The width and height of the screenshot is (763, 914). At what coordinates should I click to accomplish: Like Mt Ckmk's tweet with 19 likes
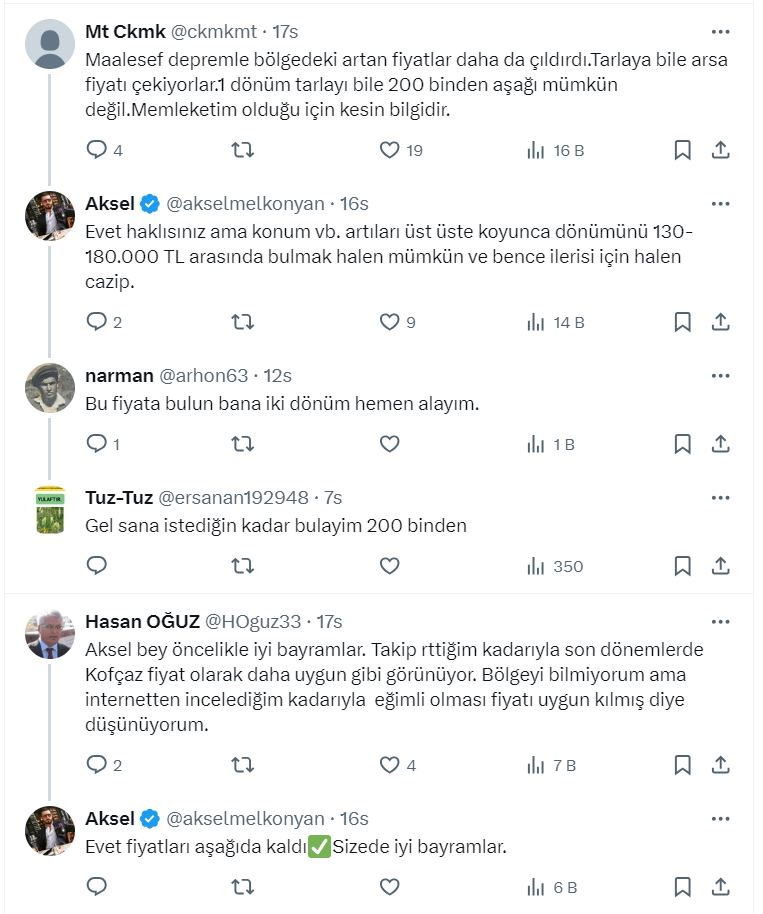pos(390,150)
